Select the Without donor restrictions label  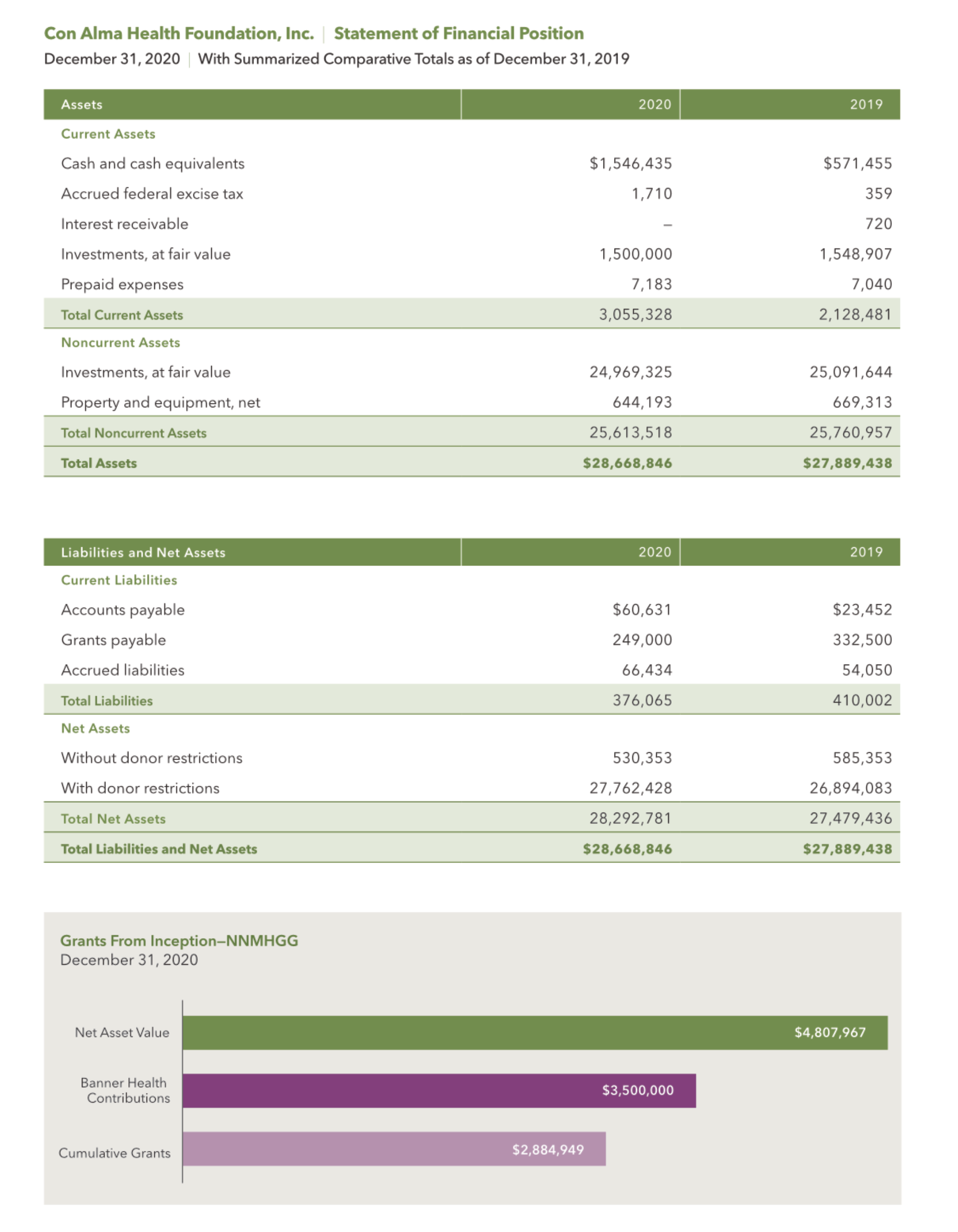click(x=152, y=758)
